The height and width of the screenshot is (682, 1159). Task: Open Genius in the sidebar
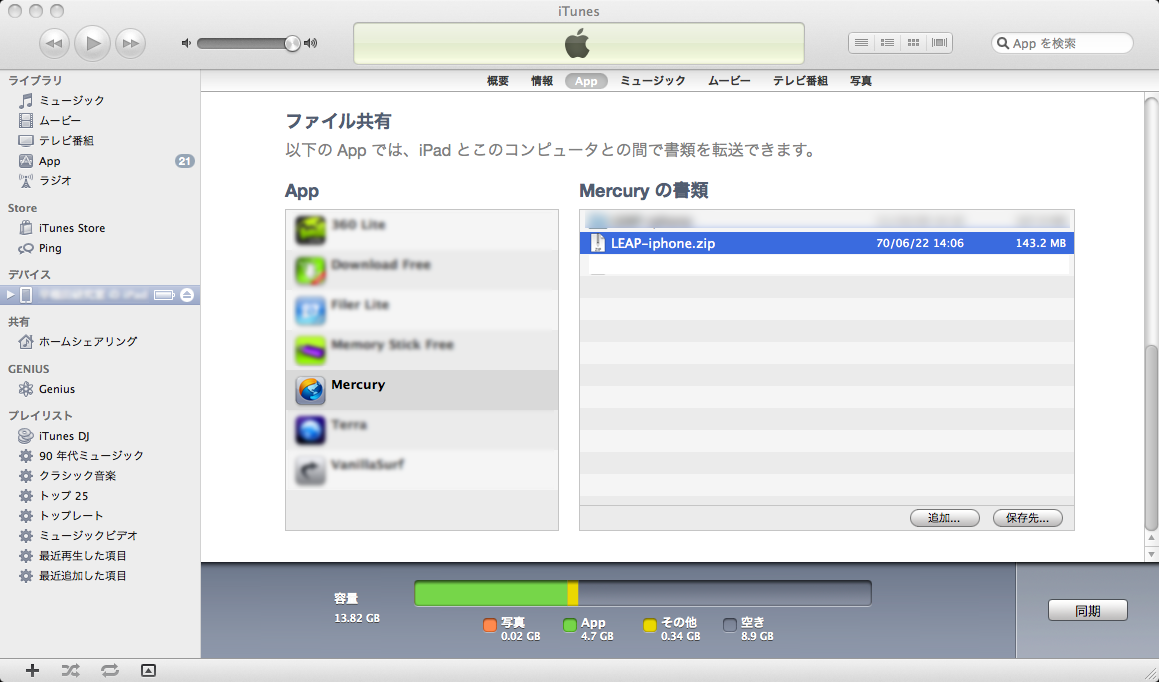pyautogui.click(x=47, y=389)
